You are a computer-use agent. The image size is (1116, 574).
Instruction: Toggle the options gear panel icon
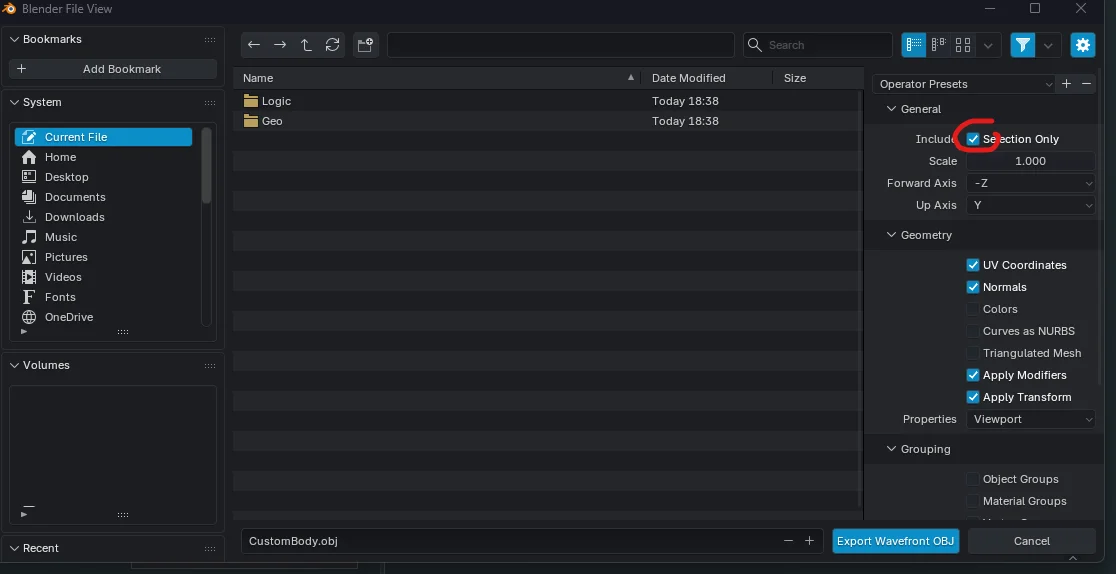[1083, 45]
